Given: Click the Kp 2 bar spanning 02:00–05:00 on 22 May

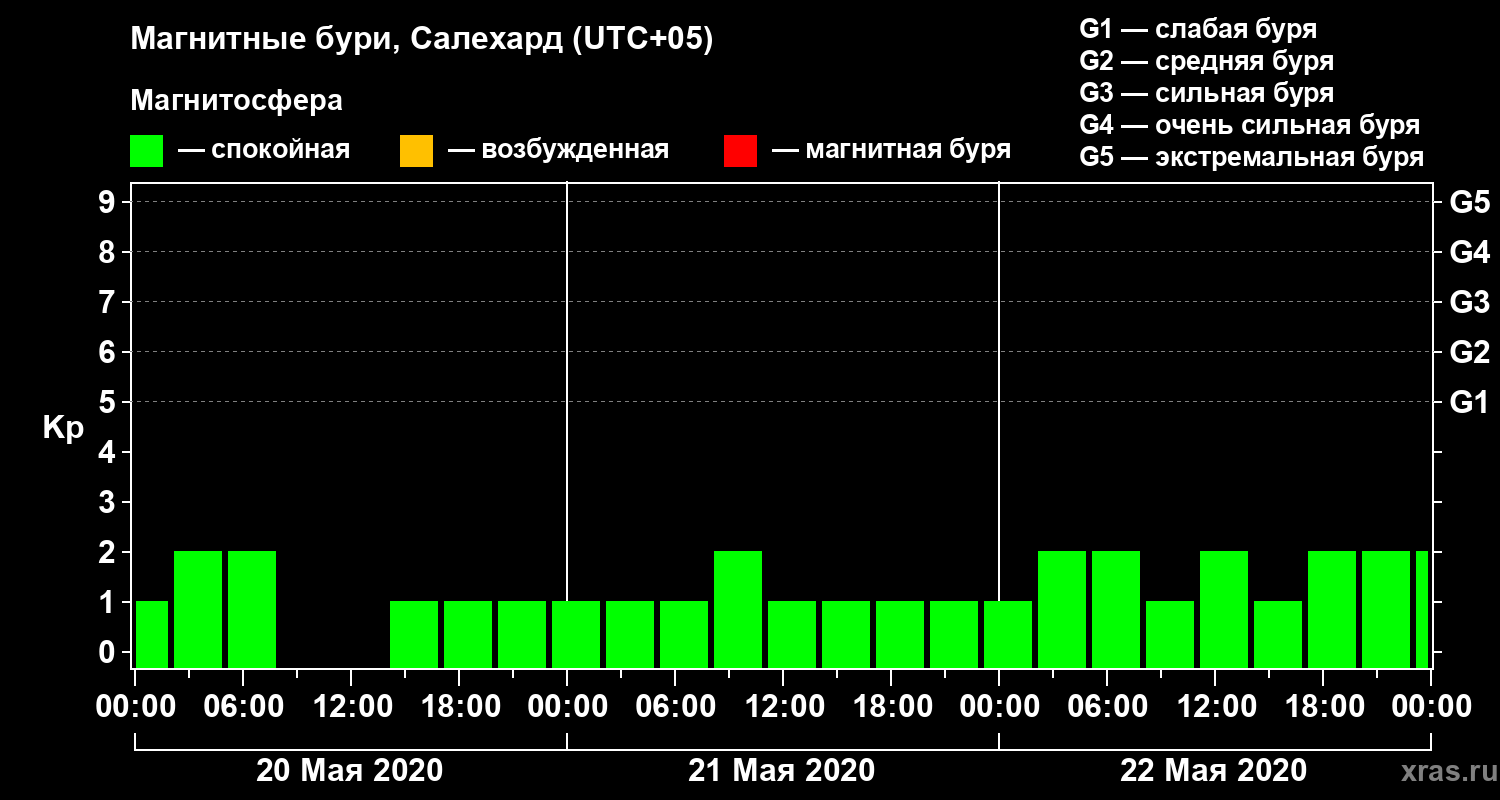Looking at the screenshot, I should point(1062,609).
